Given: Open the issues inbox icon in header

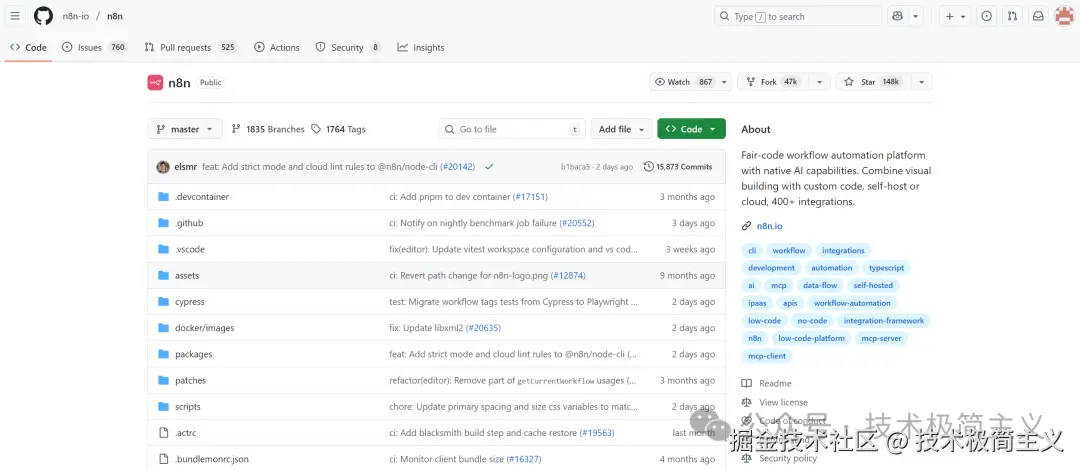Looking at the screenshot, I should [986, 16].
